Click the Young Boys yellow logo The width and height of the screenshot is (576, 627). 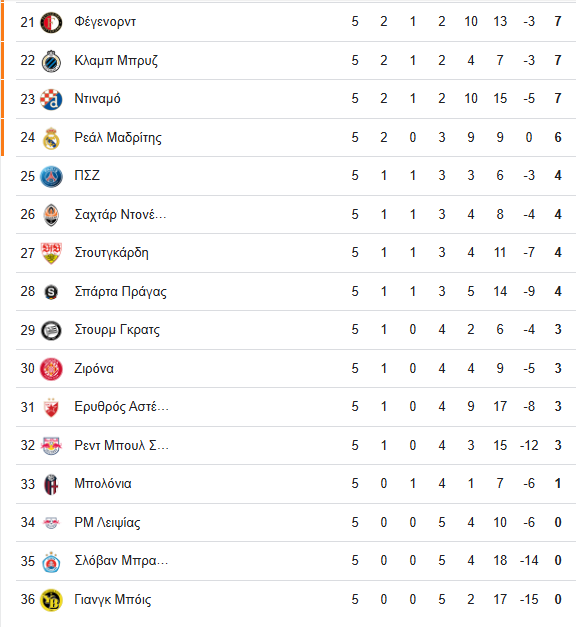51,600
